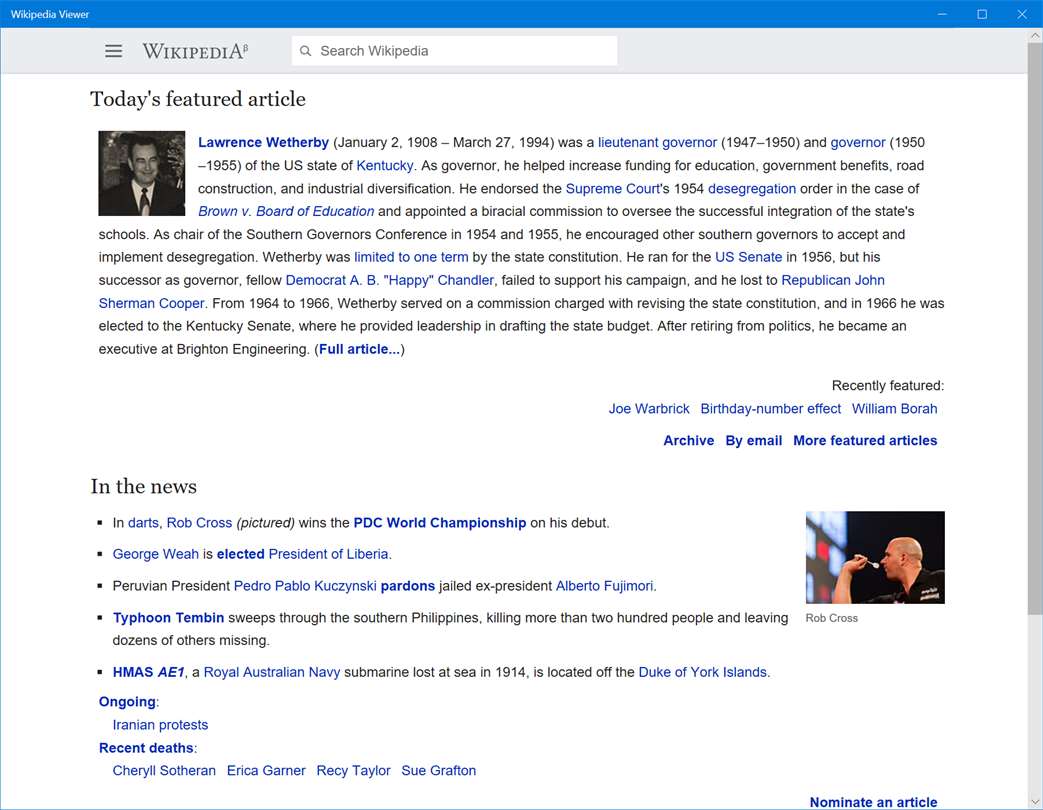The width and height of the screenshot is (1043, 810).
Task: Open PDC World Championship link
Action: tap(440, 523)
